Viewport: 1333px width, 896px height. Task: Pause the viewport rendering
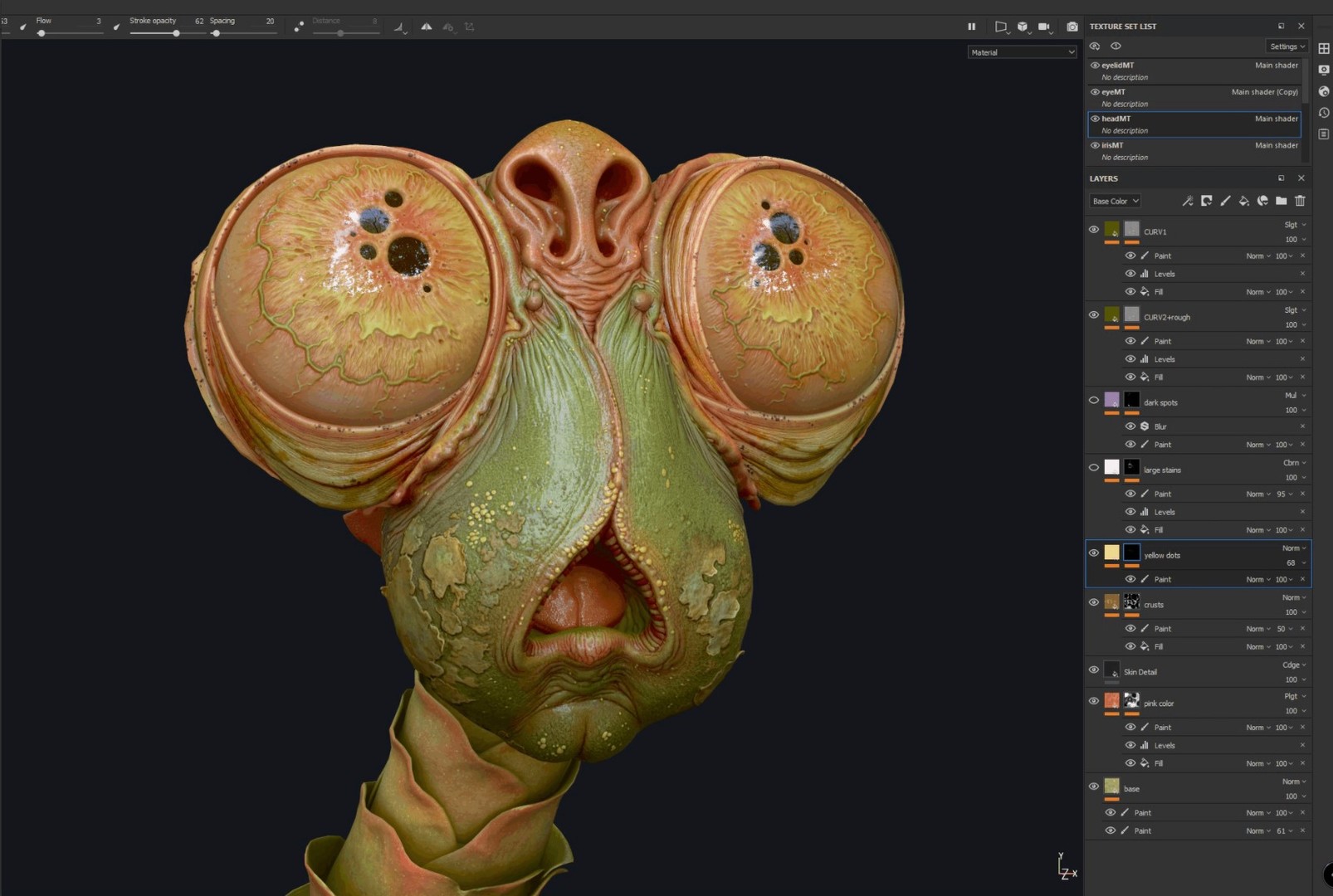click(x=971, y=26)
